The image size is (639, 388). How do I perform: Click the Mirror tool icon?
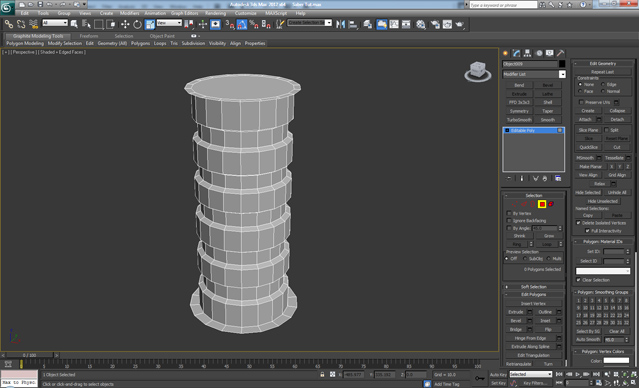click(x=341, y=24)
